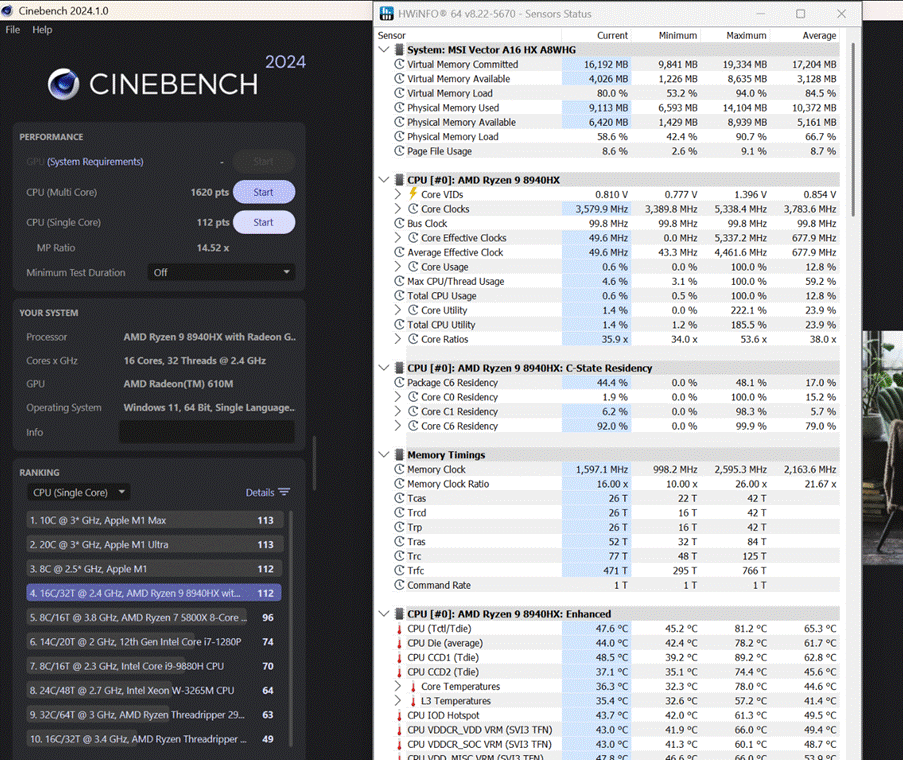Collapse the System: MSI Vector A16 group
Viewport: 903px width, 760px height.
click(x=384, y=50)
